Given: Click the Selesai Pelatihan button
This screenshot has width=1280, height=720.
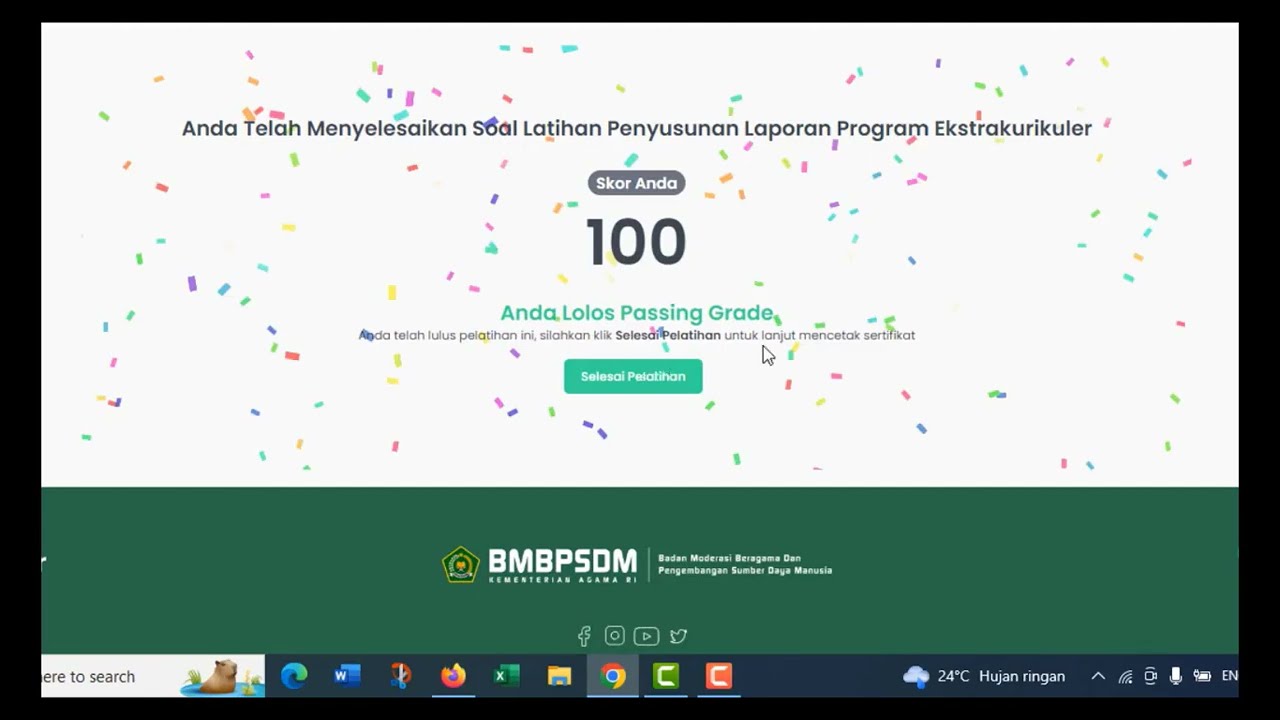Looking at the screenshot, I should coord(633,377).
